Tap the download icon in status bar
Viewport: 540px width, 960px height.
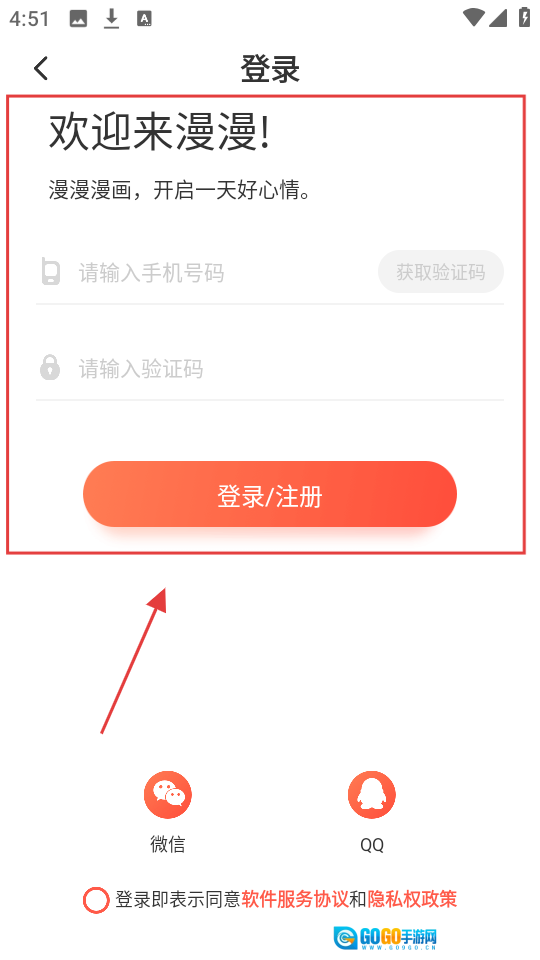point(111,19)
